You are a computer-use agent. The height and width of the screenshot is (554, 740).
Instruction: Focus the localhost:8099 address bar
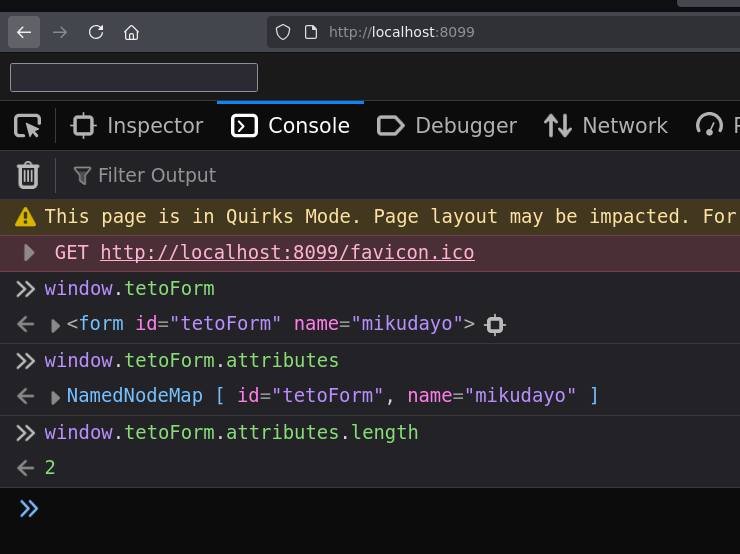[503, 32]
